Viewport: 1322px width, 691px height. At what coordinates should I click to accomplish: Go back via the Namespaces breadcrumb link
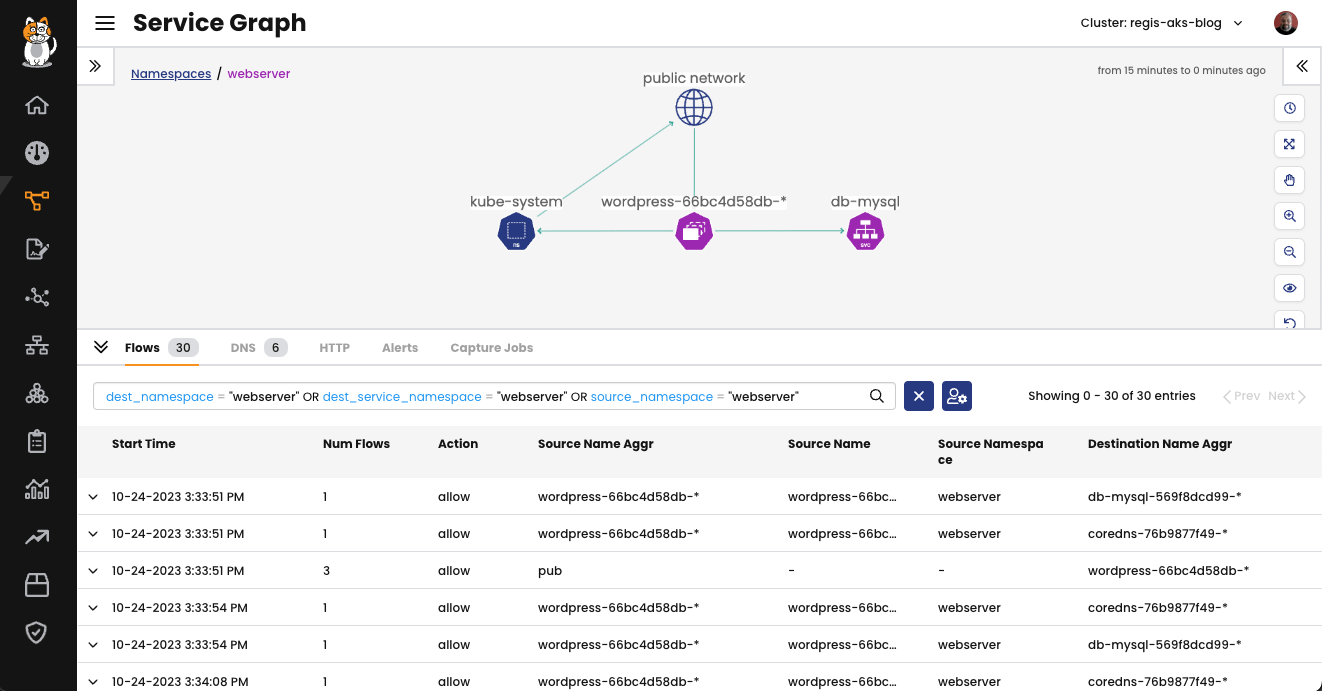[170, 73]
